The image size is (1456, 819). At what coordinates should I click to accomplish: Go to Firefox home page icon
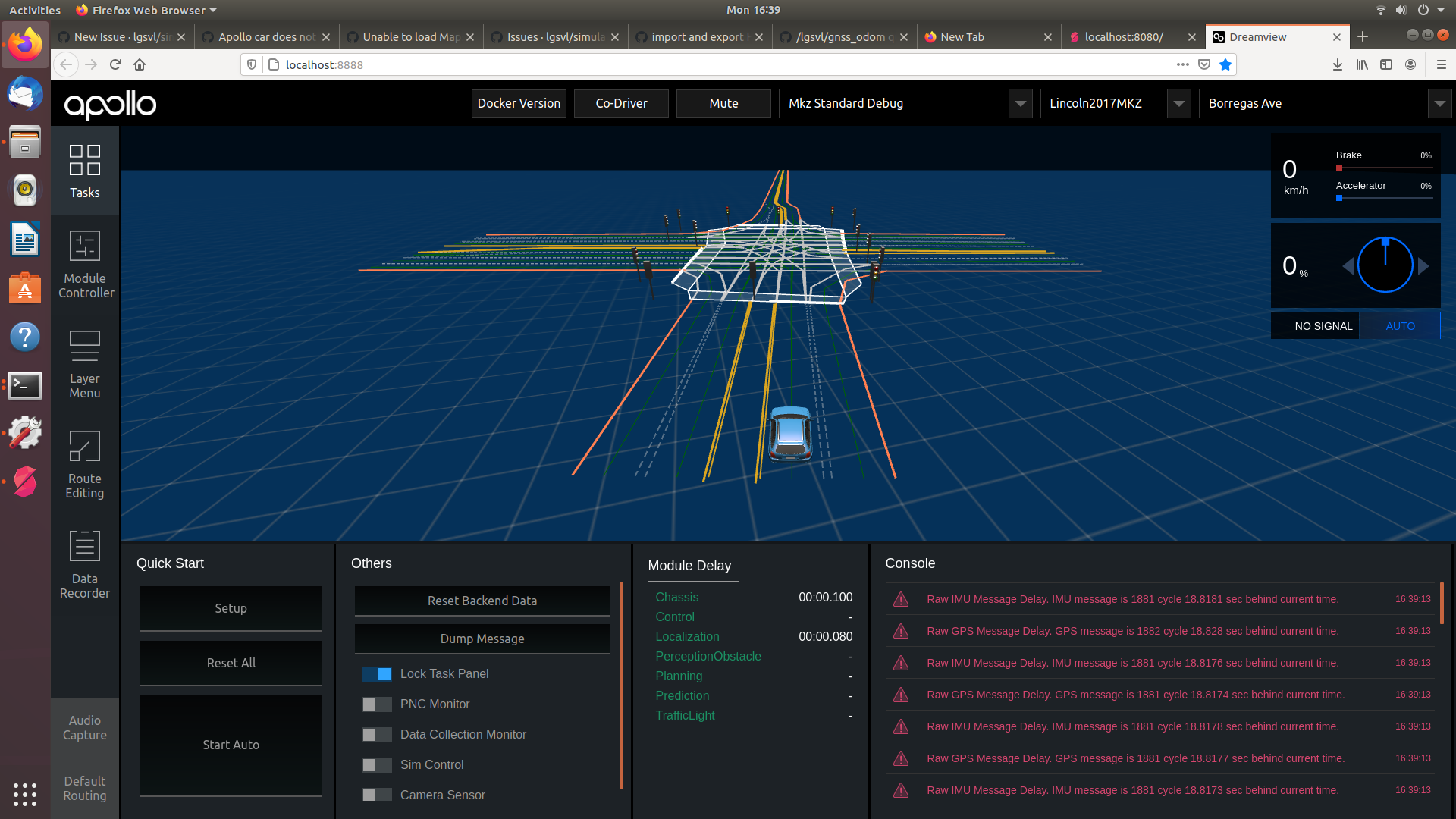pyautogui.click(x=140, y=64)
